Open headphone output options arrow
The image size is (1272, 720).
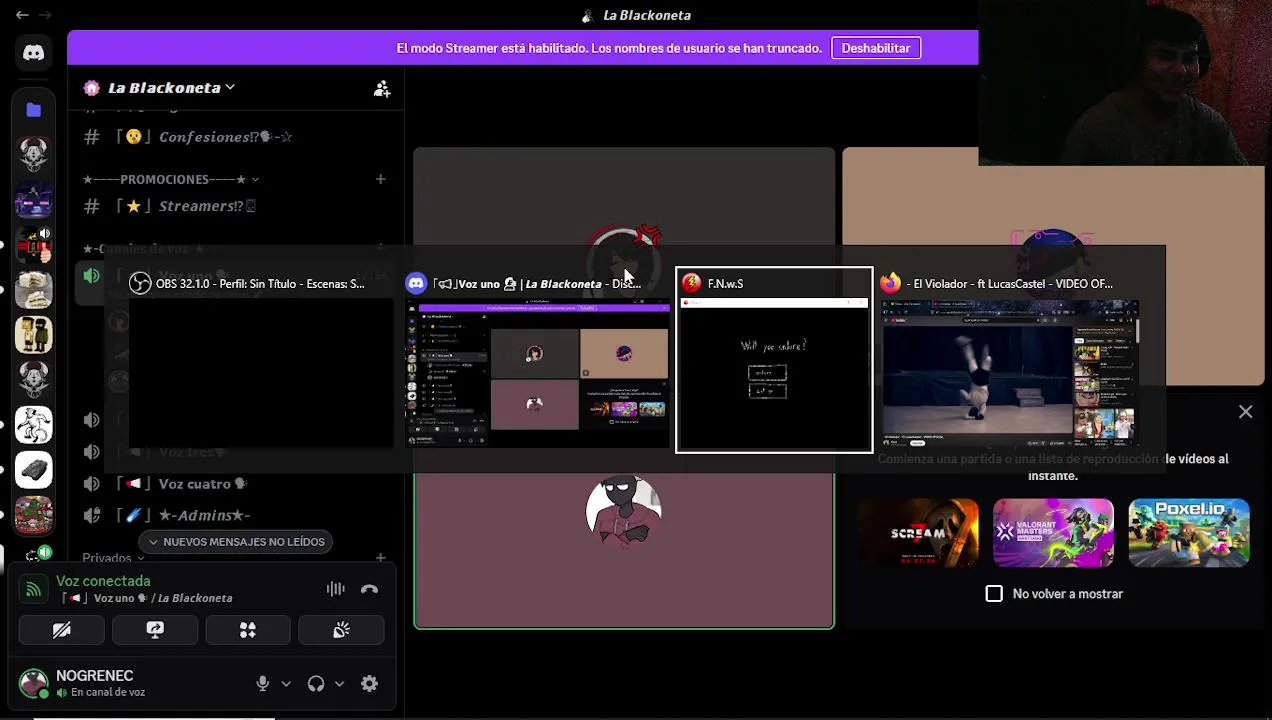pyautogui.click(x=339, y=684)
